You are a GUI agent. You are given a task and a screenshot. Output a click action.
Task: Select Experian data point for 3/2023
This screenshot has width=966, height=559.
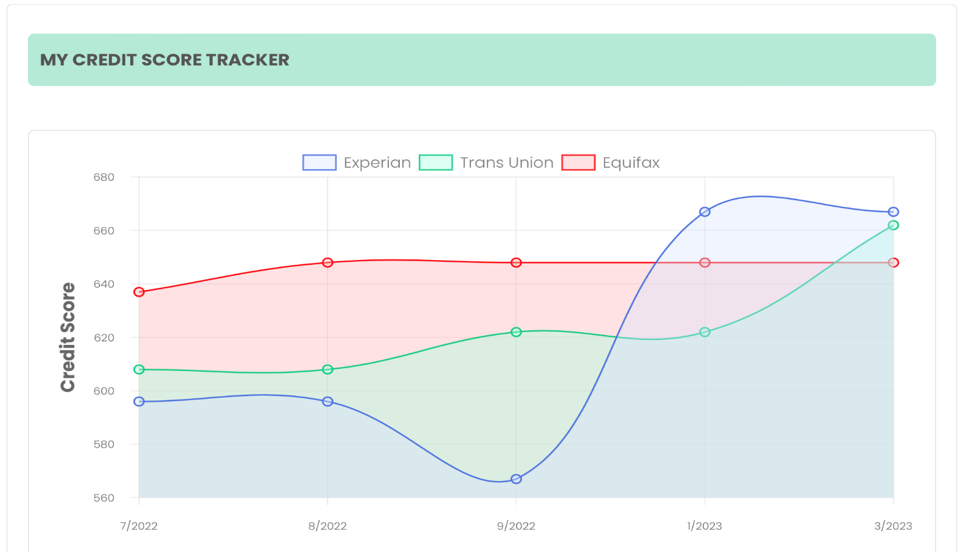tap(893, 212)
